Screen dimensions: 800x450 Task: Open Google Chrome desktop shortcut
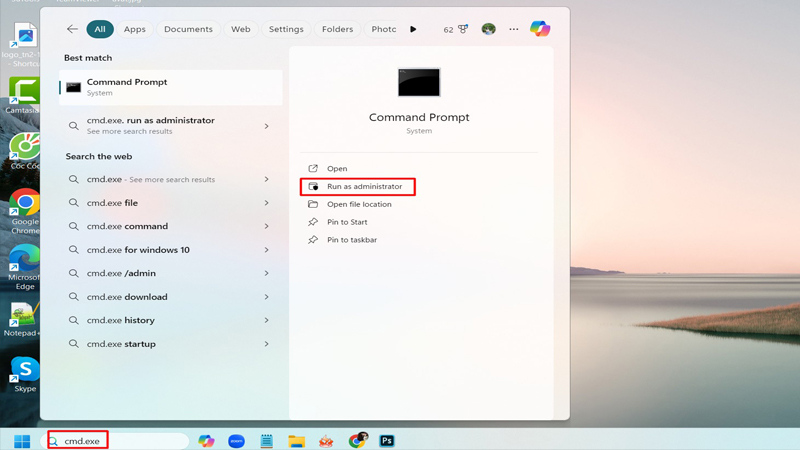pos(24,211)
